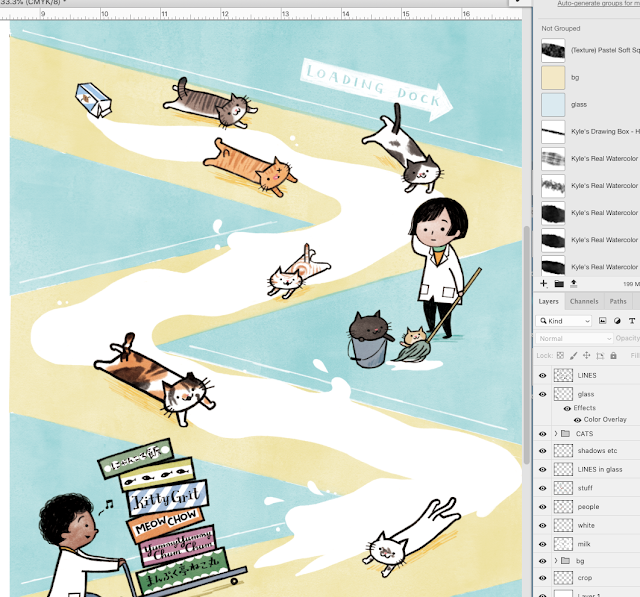The image size is (640, 597).
Task: Open the Kind filter dropdown
Action: coord(564,321)
